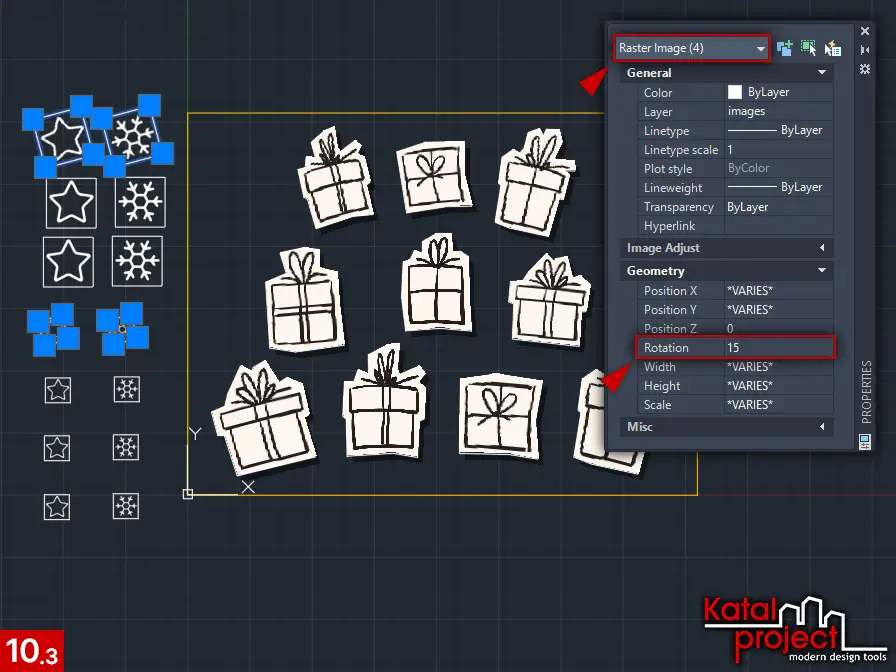Viewport: 896px width, 672px height.
Task: Toggle the PICKADD value icon in Properties
Action: [785, 47]
